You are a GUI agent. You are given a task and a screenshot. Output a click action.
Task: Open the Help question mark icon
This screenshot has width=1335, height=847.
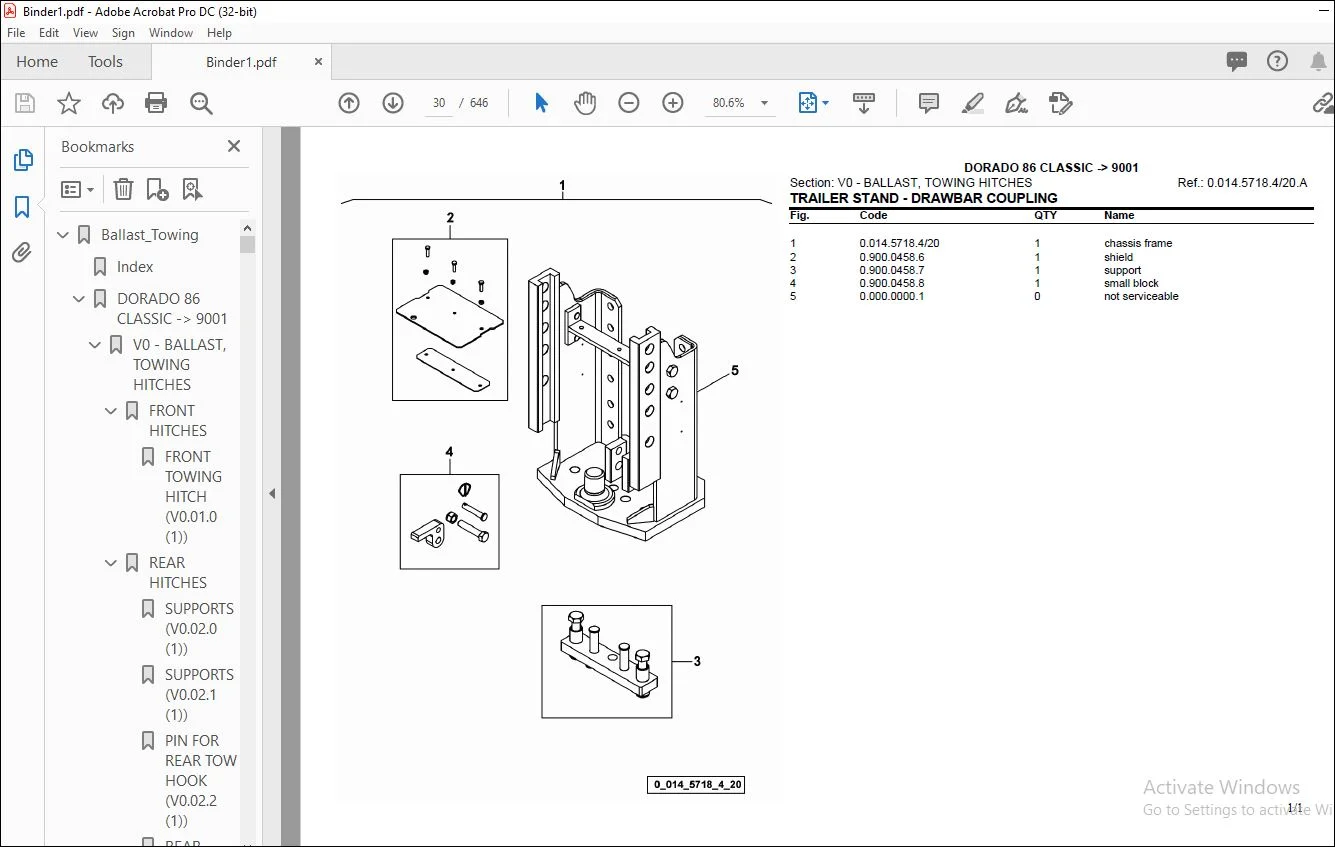1277,61
